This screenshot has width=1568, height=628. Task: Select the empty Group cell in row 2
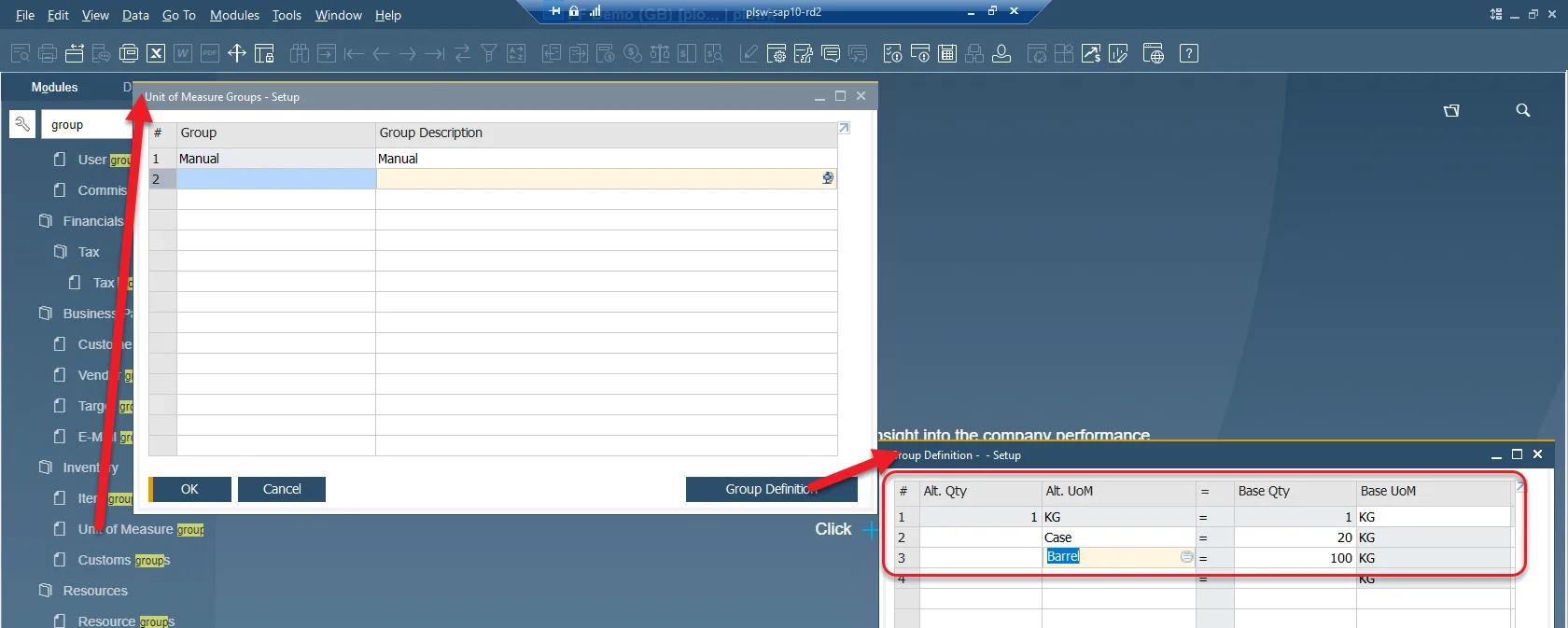click(x=276, y=179)
